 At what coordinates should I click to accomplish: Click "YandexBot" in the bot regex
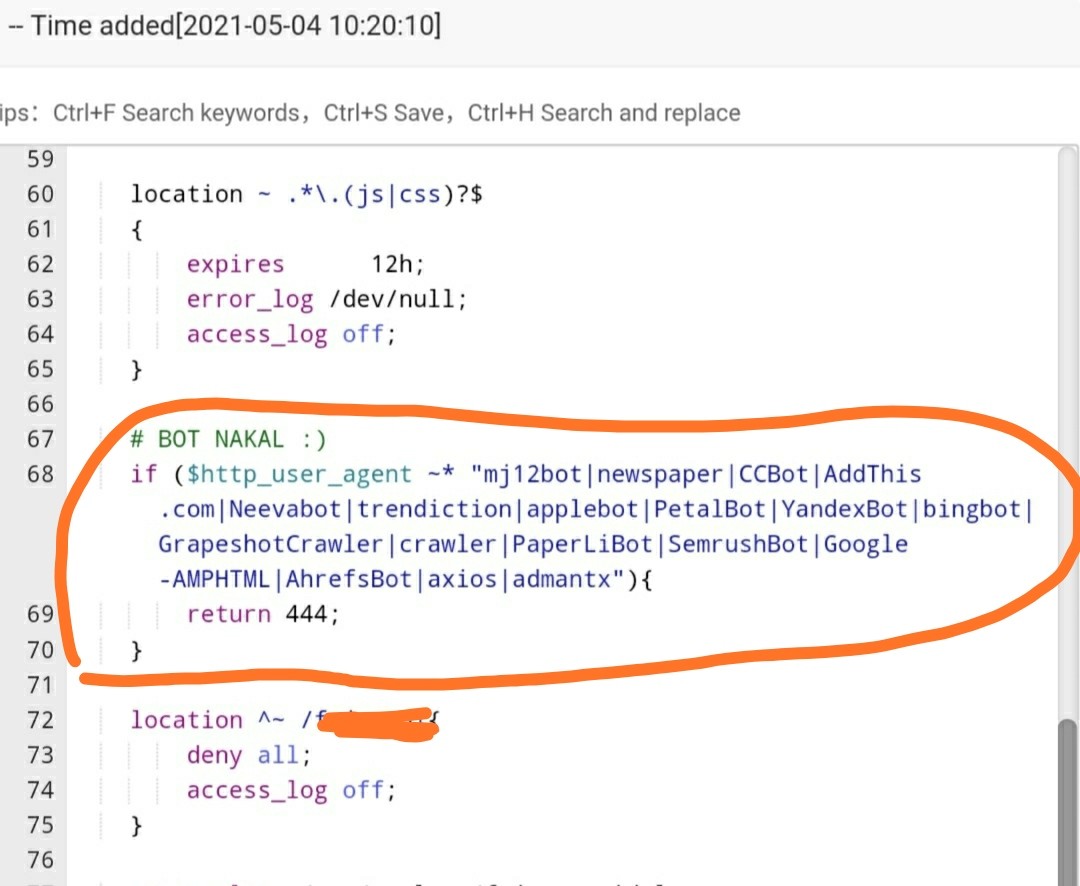[844, 509]
